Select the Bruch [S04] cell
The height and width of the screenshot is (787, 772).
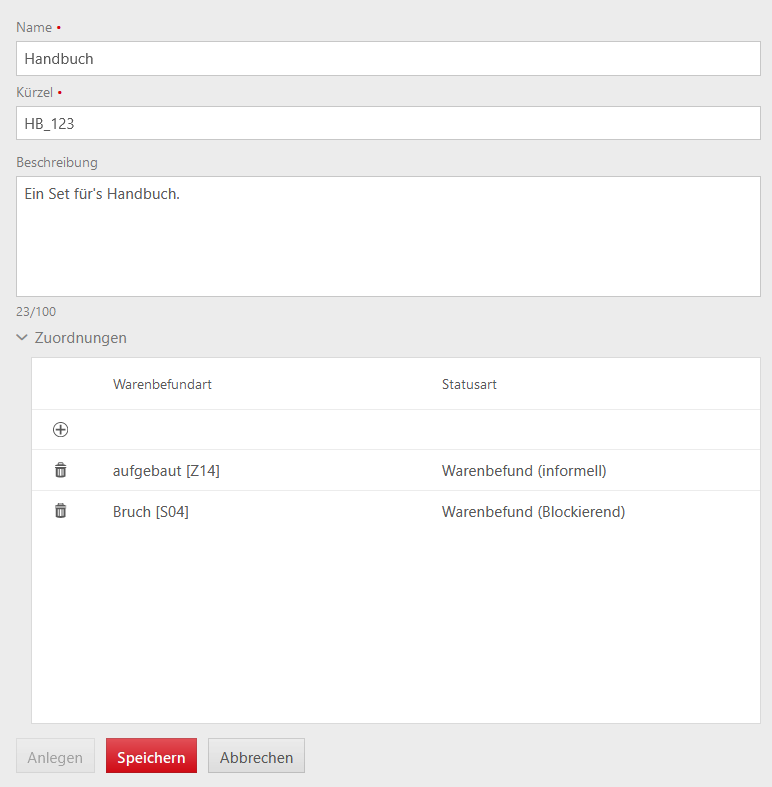151,511
